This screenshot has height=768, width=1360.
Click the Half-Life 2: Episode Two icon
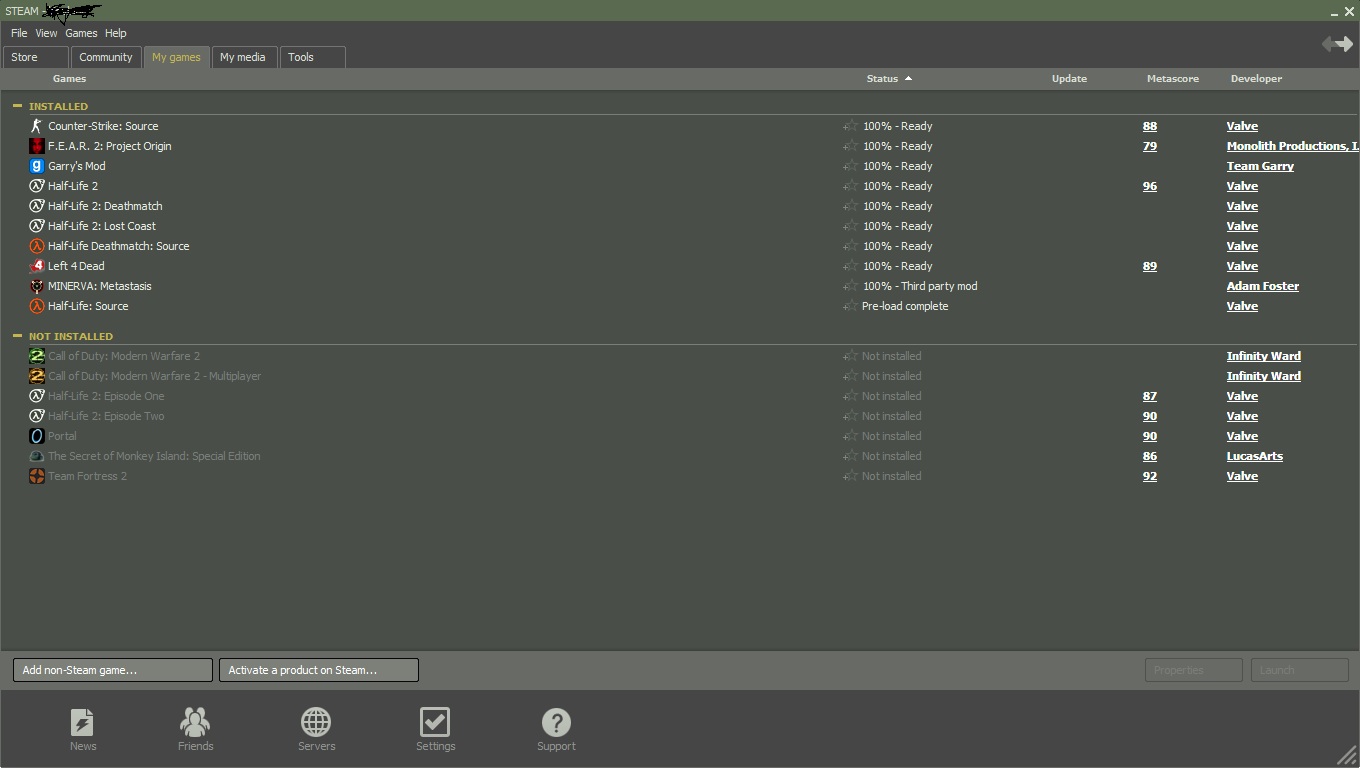tap(37, 416)
